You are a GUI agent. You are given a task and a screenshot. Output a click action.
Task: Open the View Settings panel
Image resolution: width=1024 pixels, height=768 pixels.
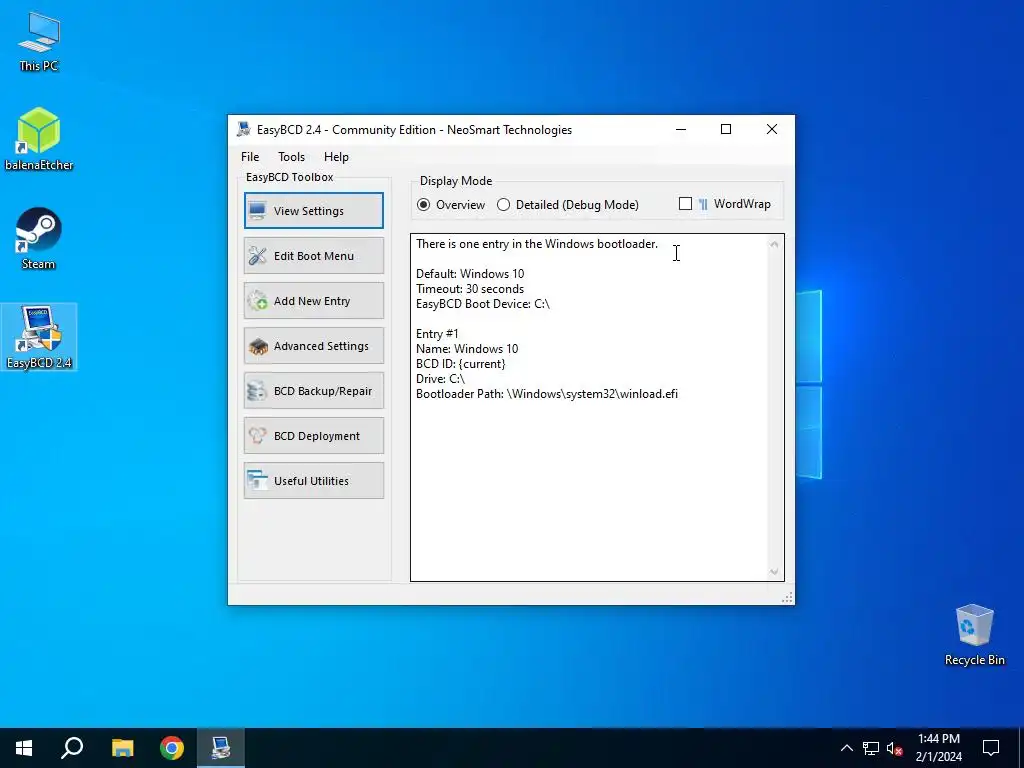coord(313,210)
